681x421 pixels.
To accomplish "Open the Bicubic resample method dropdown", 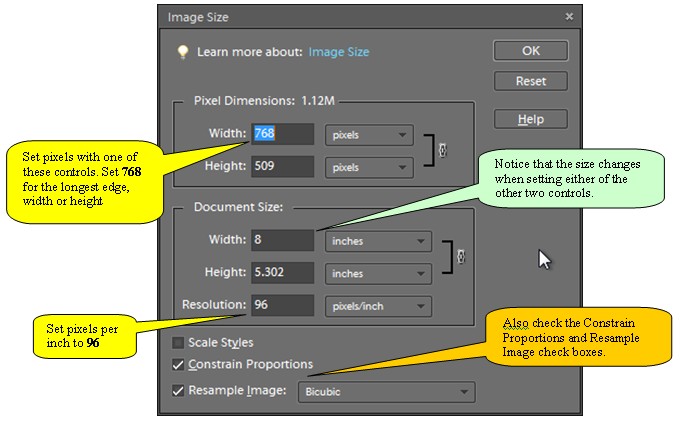I will point(387,392).
